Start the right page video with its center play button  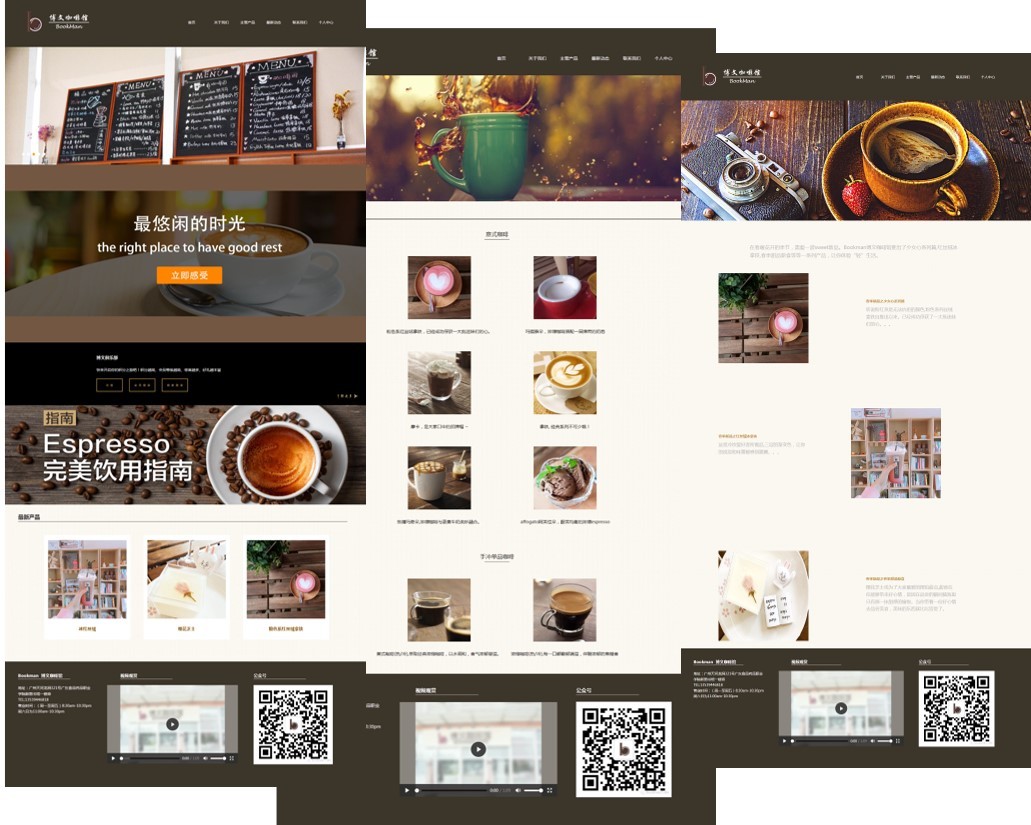(840, 708)
